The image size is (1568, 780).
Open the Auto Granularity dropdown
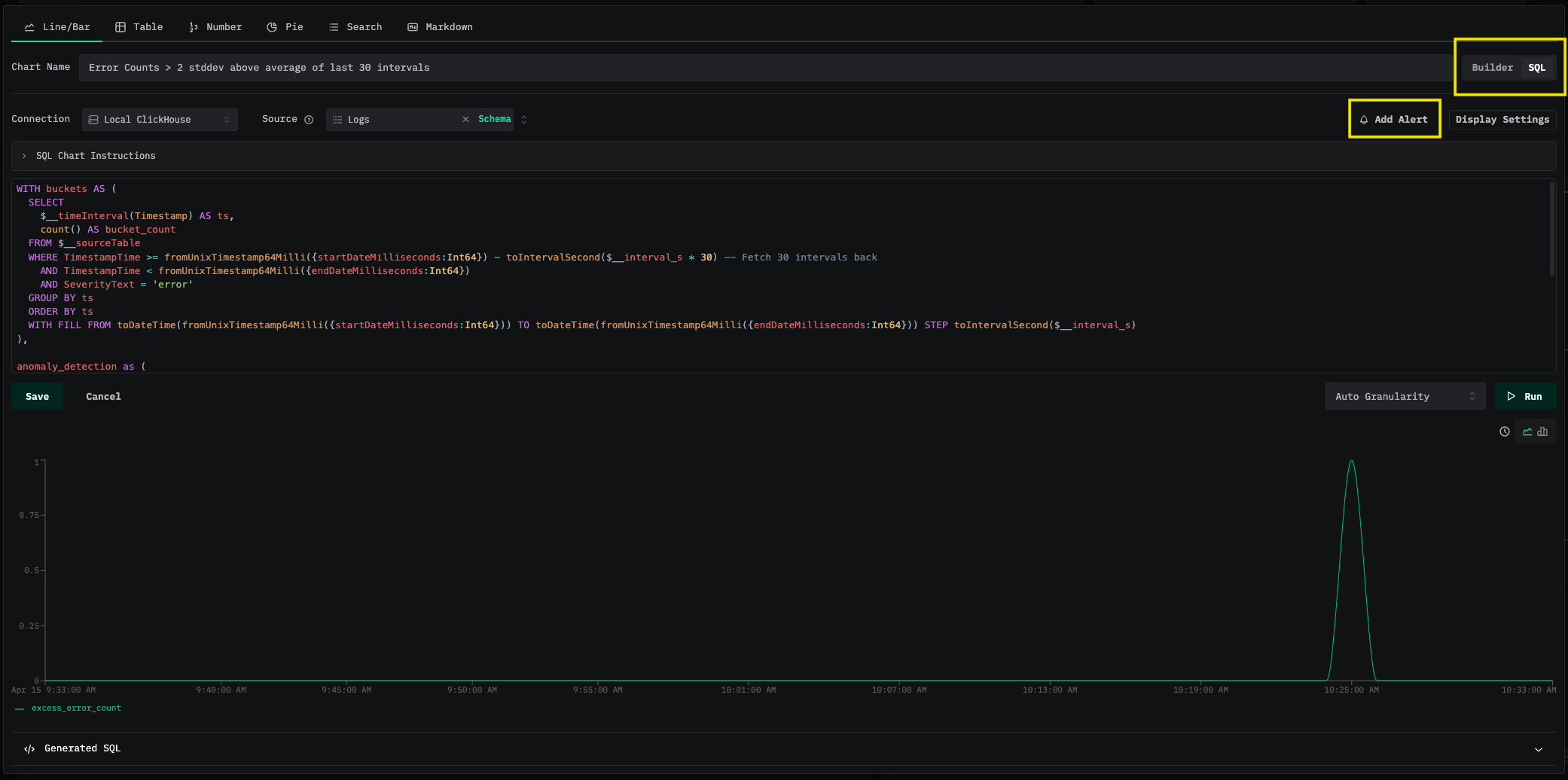pyautogui.click(x=1405, y=396)
